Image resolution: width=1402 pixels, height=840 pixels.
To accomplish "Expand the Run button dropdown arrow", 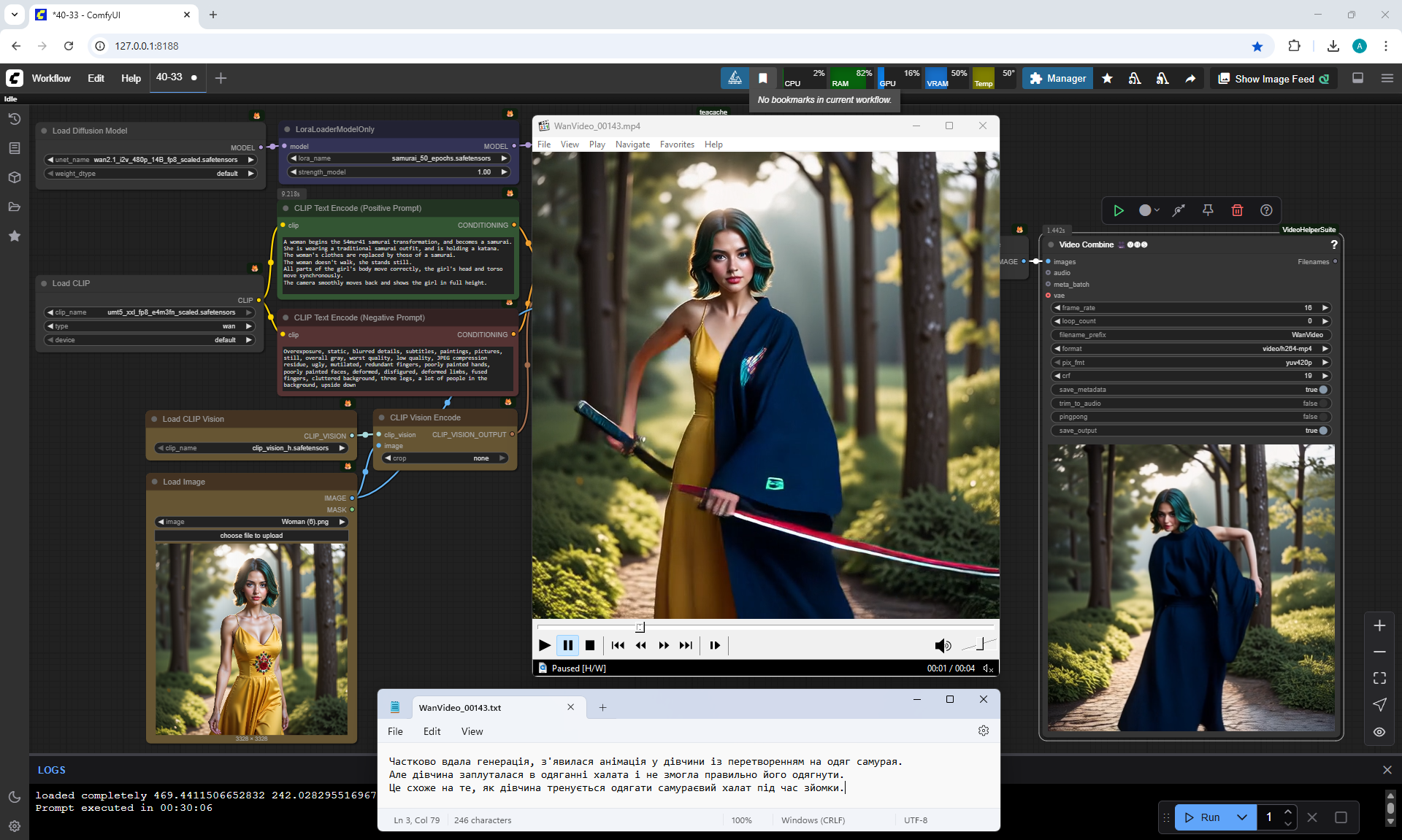I will click(1242, 817).
